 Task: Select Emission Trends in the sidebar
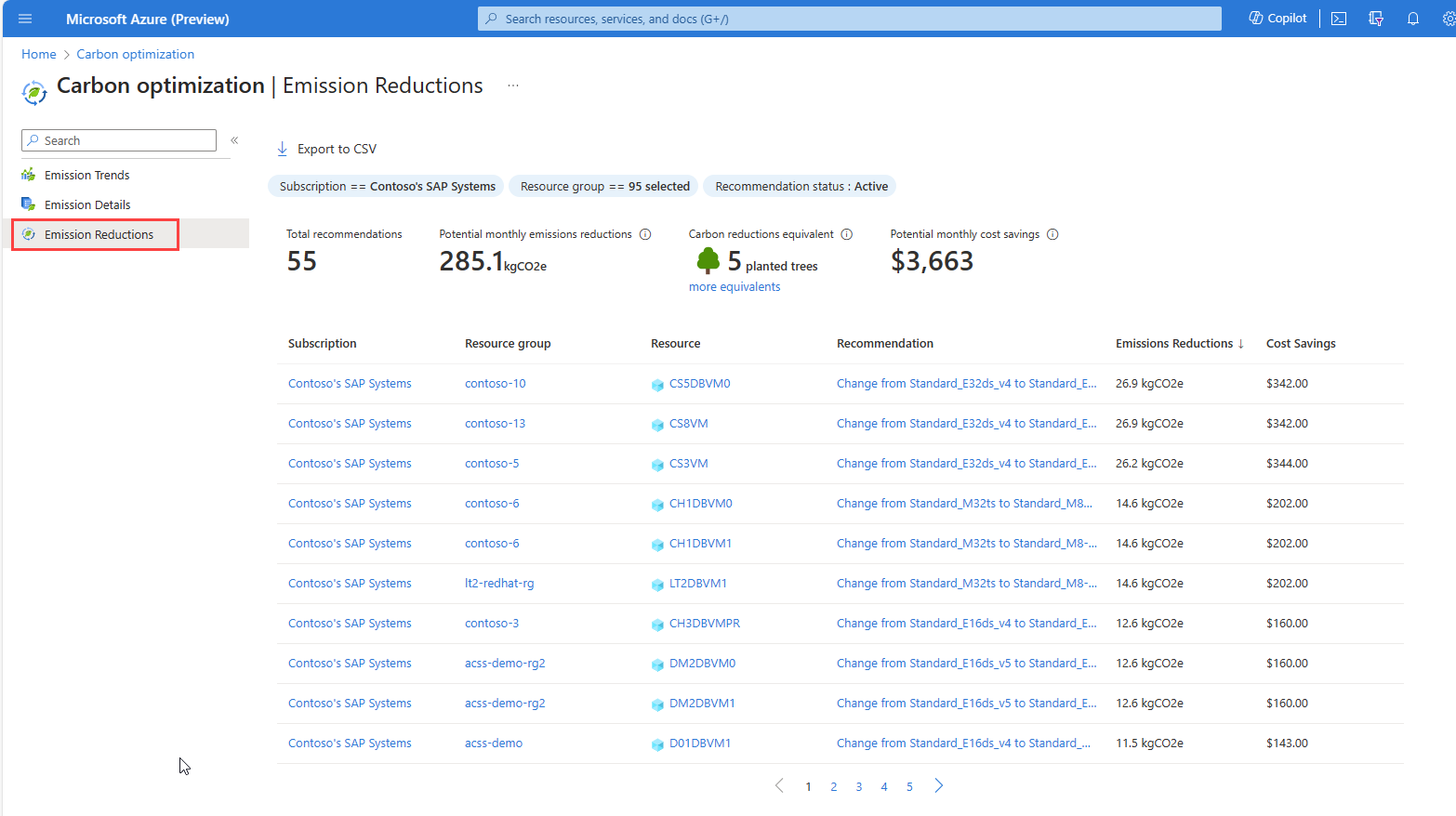pos(86,176)
